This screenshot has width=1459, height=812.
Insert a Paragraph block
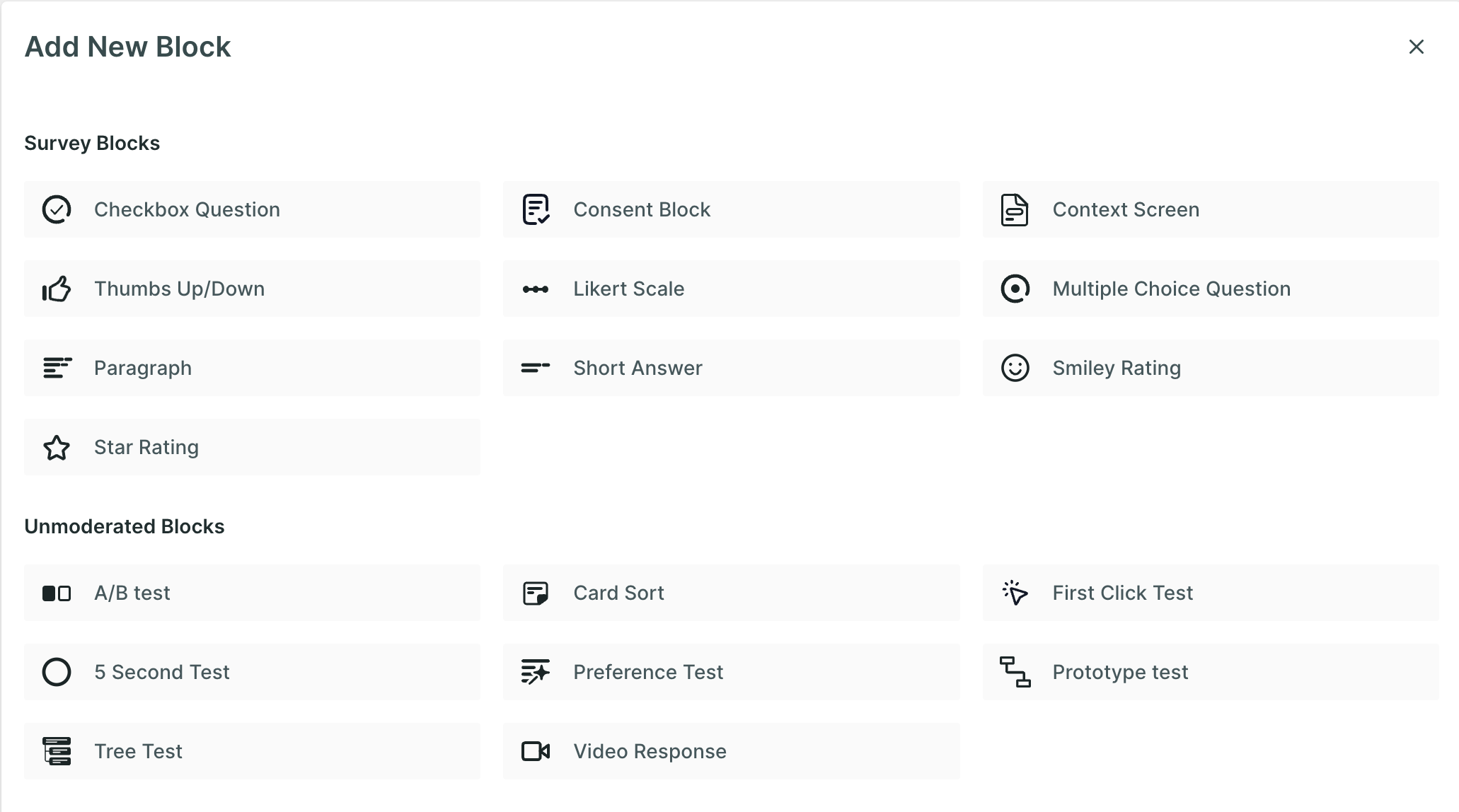pos(252,368)
